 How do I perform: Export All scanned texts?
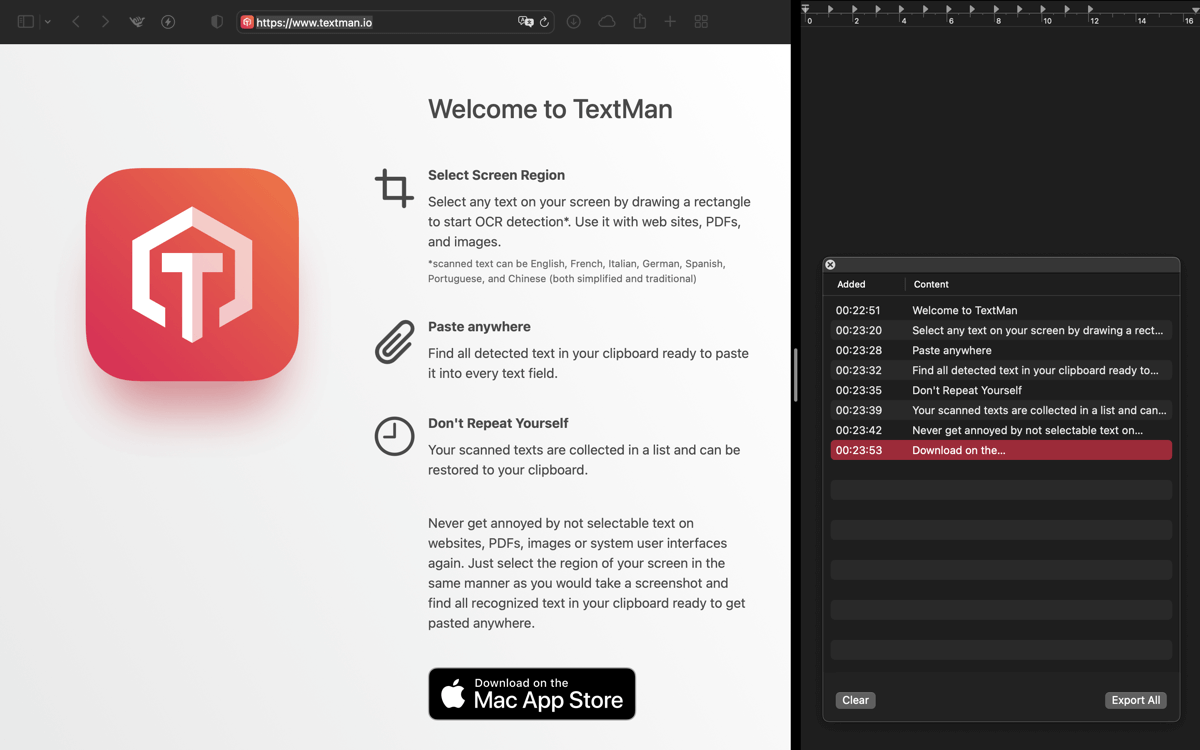click(1136, 700)
